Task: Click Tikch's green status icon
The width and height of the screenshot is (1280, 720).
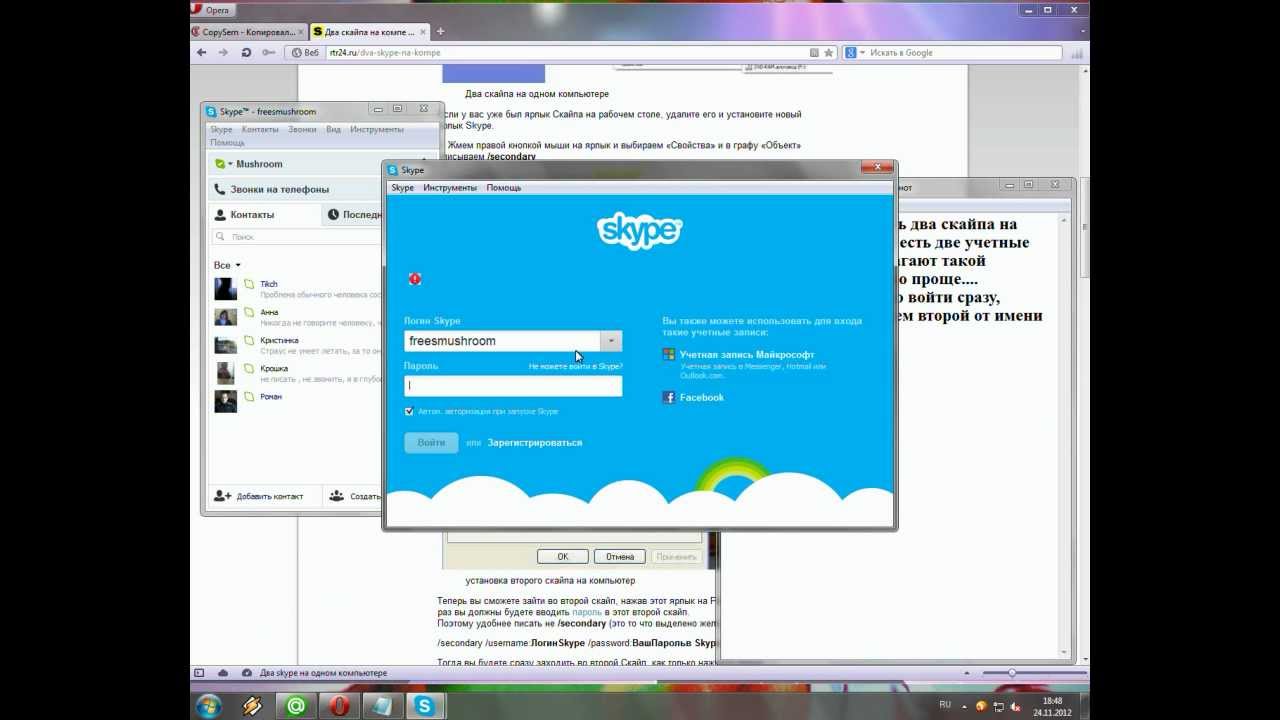Action: pyautogui.click(x=249, y=285)
